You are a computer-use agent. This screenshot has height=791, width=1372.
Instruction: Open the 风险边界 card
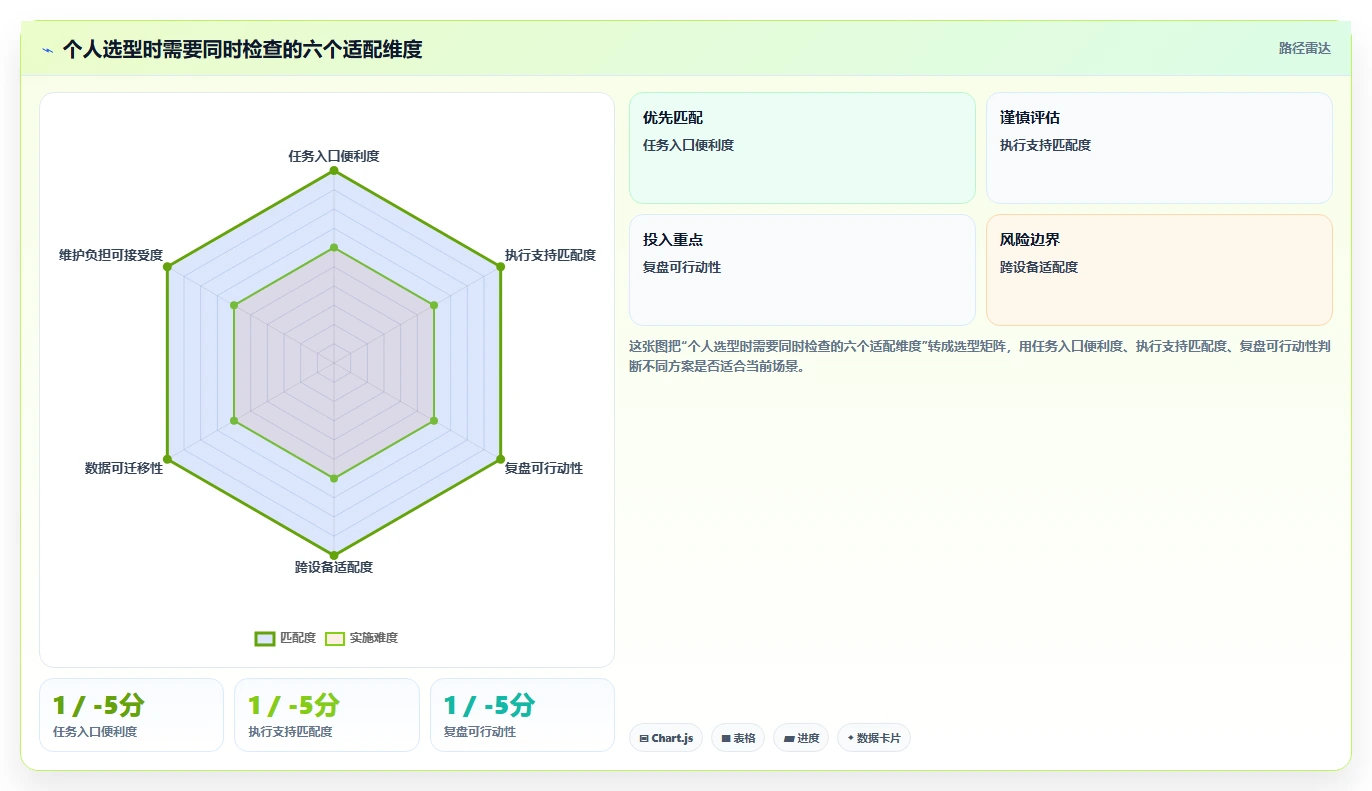(1159, 270)
